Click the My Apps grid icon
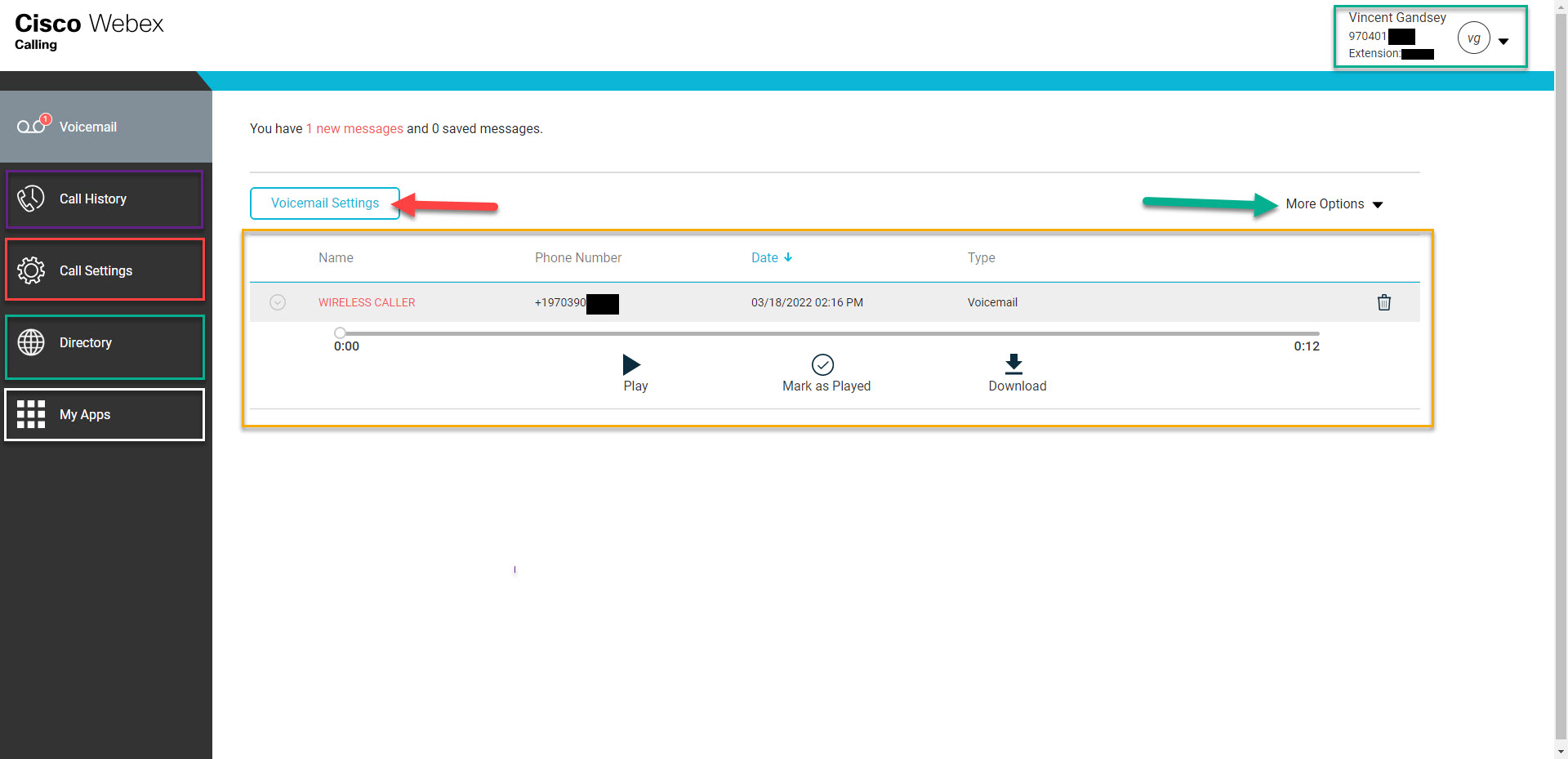The image size is (1568, 759). coord(31,414)
